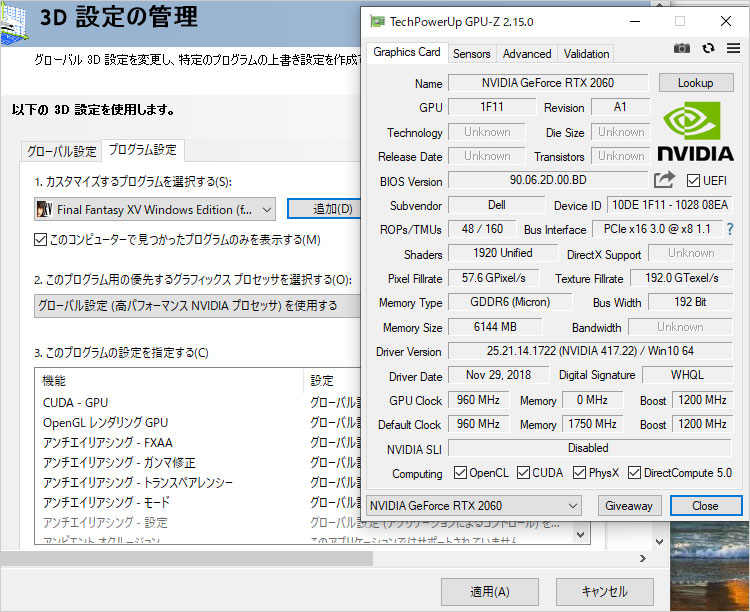
Task: Toggle the CUDA checkbox
Action: pos(523,473)
